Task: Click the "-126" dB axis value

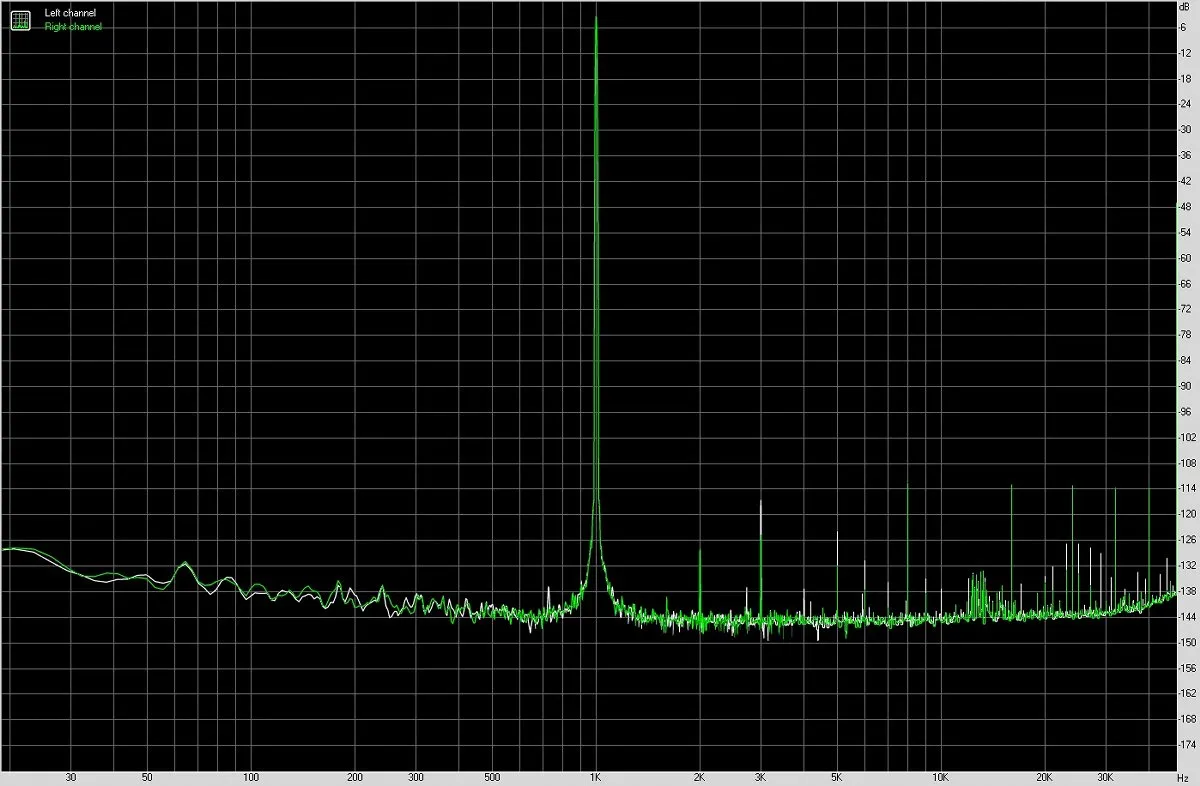Action: click(x=1188, y=540)
